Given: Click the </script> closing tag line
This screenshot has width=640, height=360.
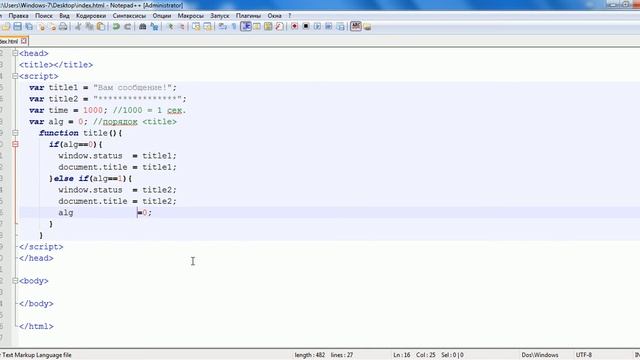Looking at the screenshot, I should tap(41, 247).
